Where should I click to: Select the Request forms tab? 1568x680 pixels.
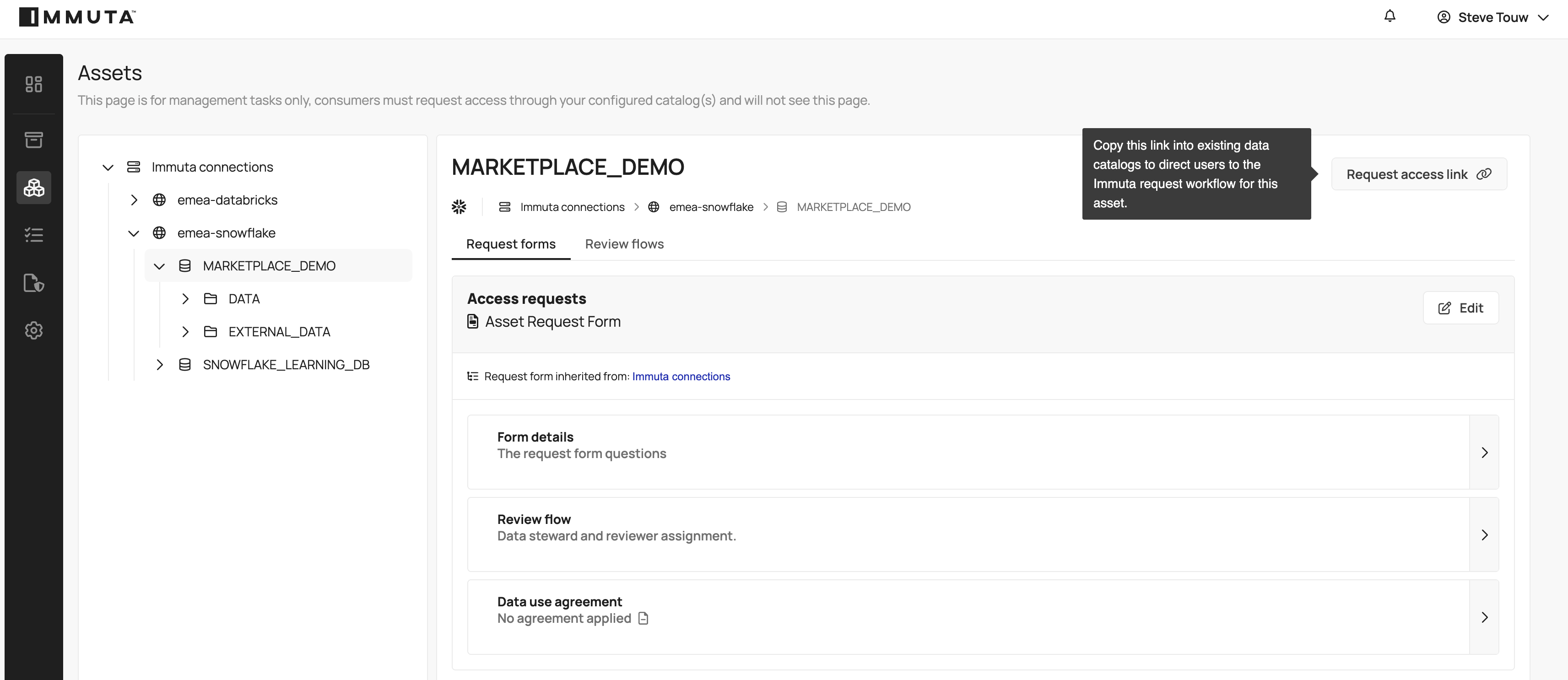click(x=510, y=244)
